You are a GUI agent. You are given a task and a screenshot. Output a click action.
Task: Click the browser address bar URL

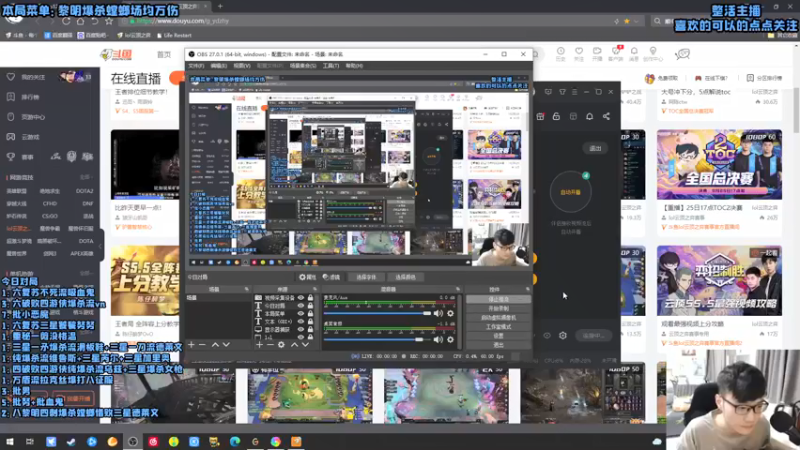pyautogui.click(x=183, y=21)
